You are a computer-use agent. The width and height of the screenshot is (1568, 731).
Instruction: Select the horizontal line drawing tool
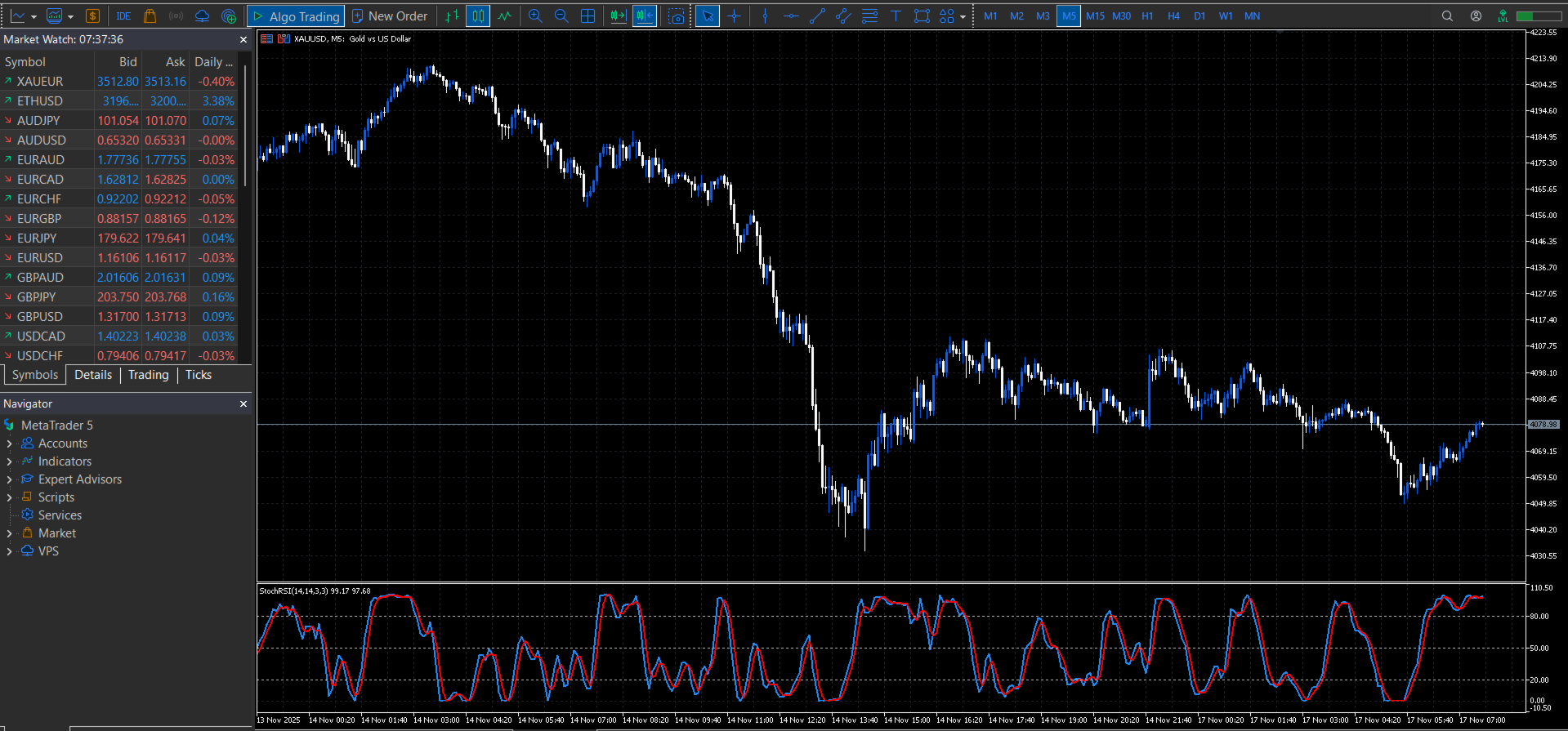tap(791, 16)
